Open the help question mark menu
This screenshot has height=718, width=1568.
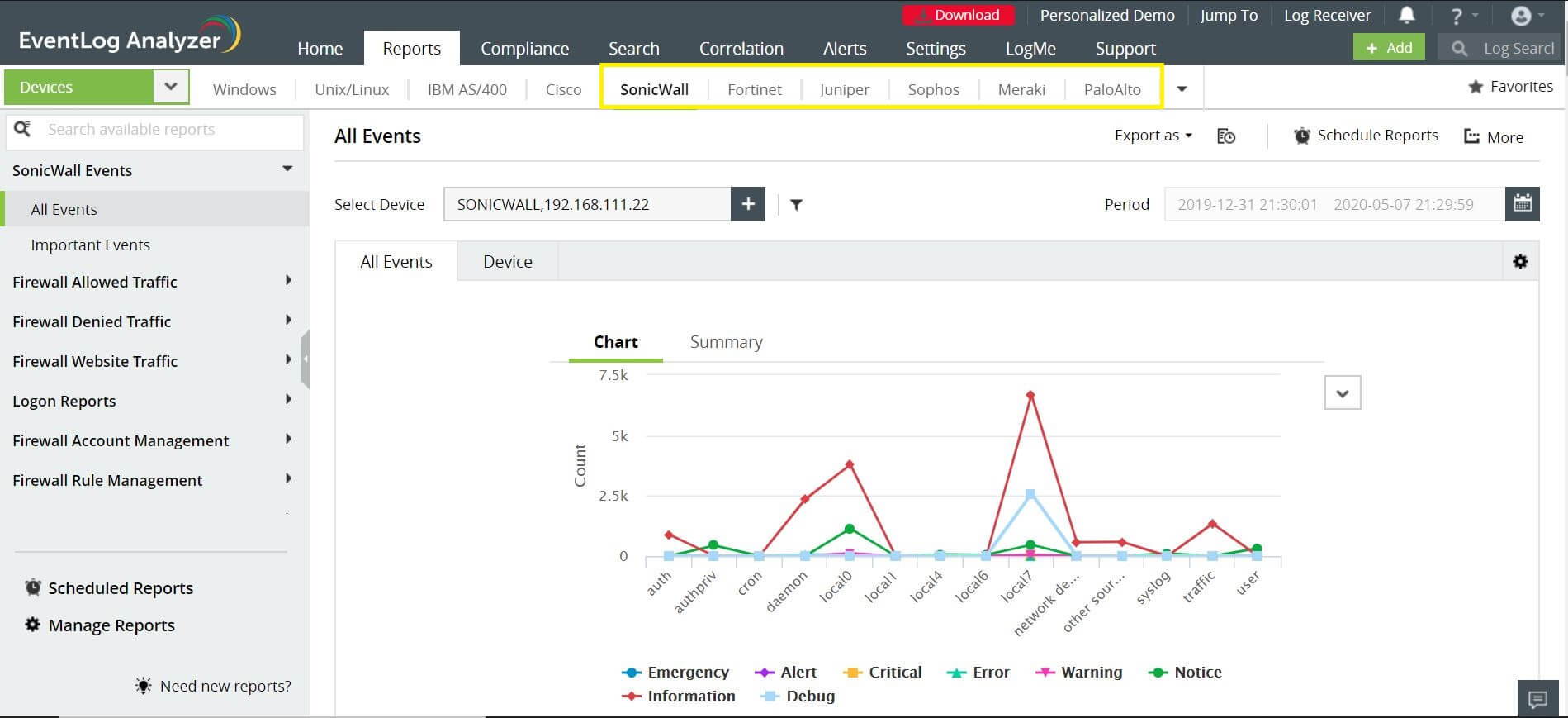pyautogui.click(x=1457, y=16)
